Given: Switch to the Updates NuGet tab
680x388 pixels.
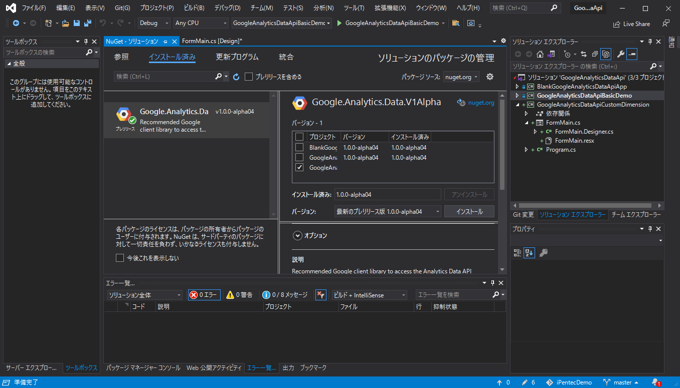Looking at the screenshot, I should (x=237, y=57).
